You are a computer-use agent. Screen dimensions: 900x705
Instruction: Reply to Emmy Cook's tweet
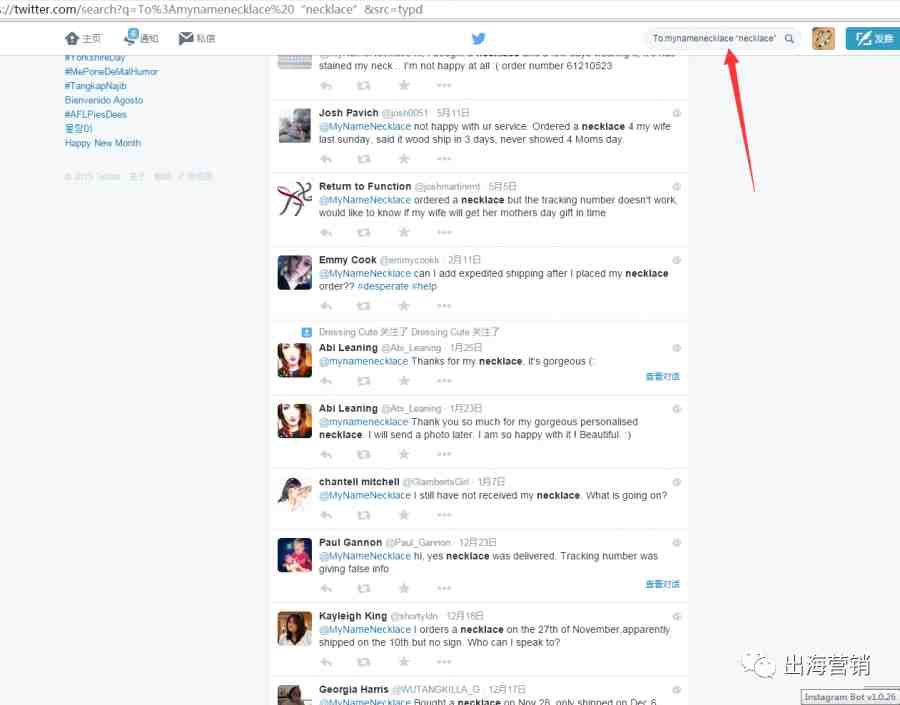click(326, 306)
